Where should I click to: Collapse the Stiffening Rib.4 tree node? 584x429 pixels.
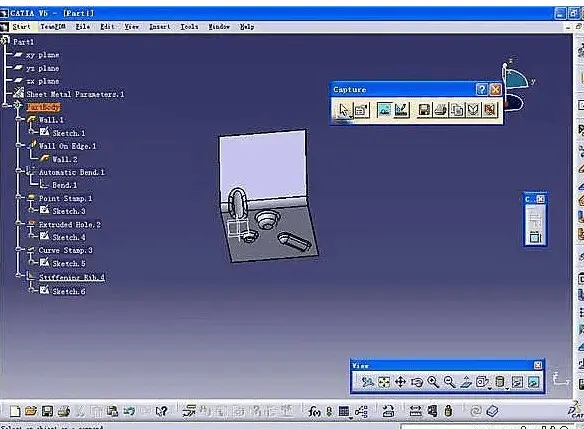coord(18,276)
